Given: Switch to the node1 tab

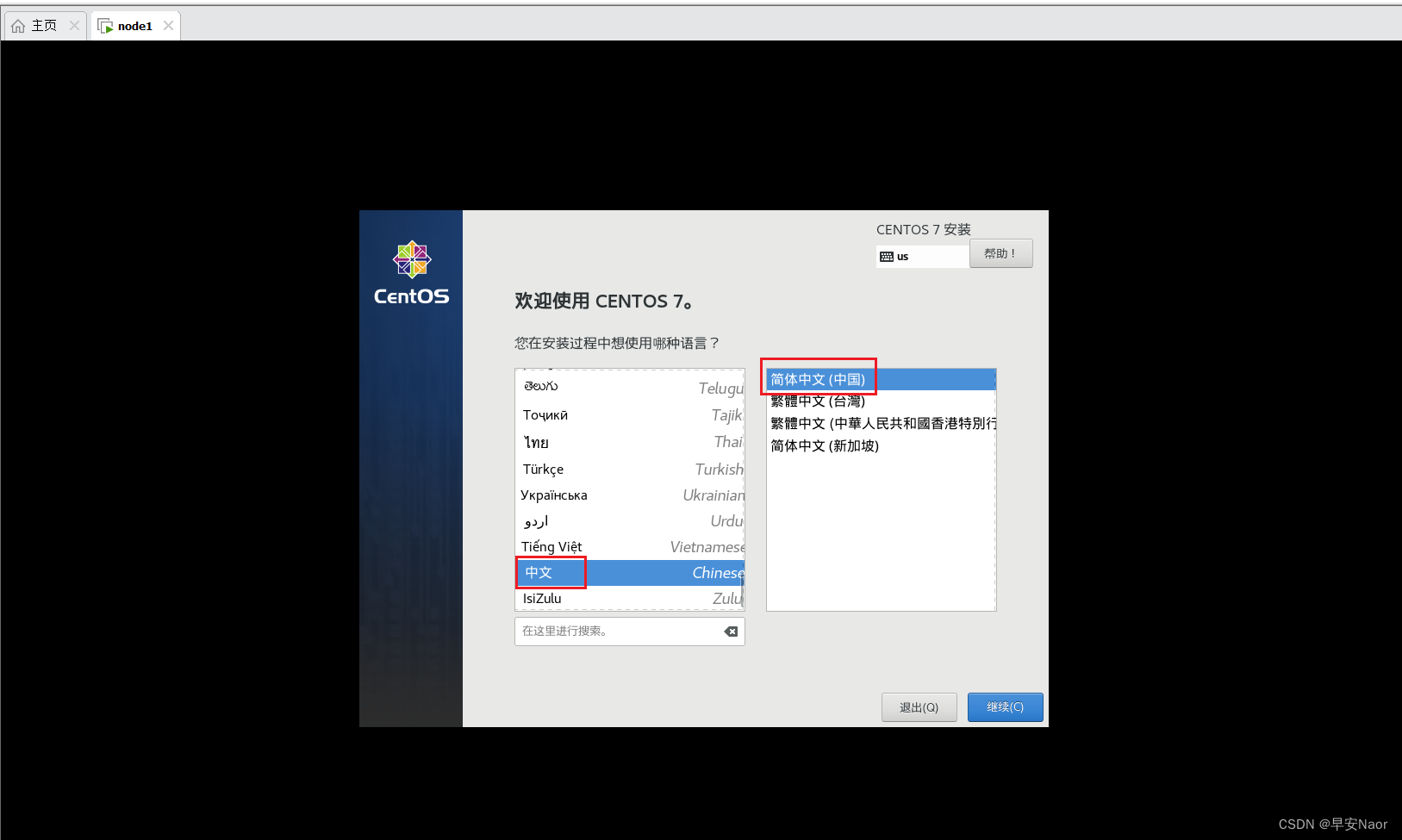Looking at the screenshot, I should click(135, 26).
